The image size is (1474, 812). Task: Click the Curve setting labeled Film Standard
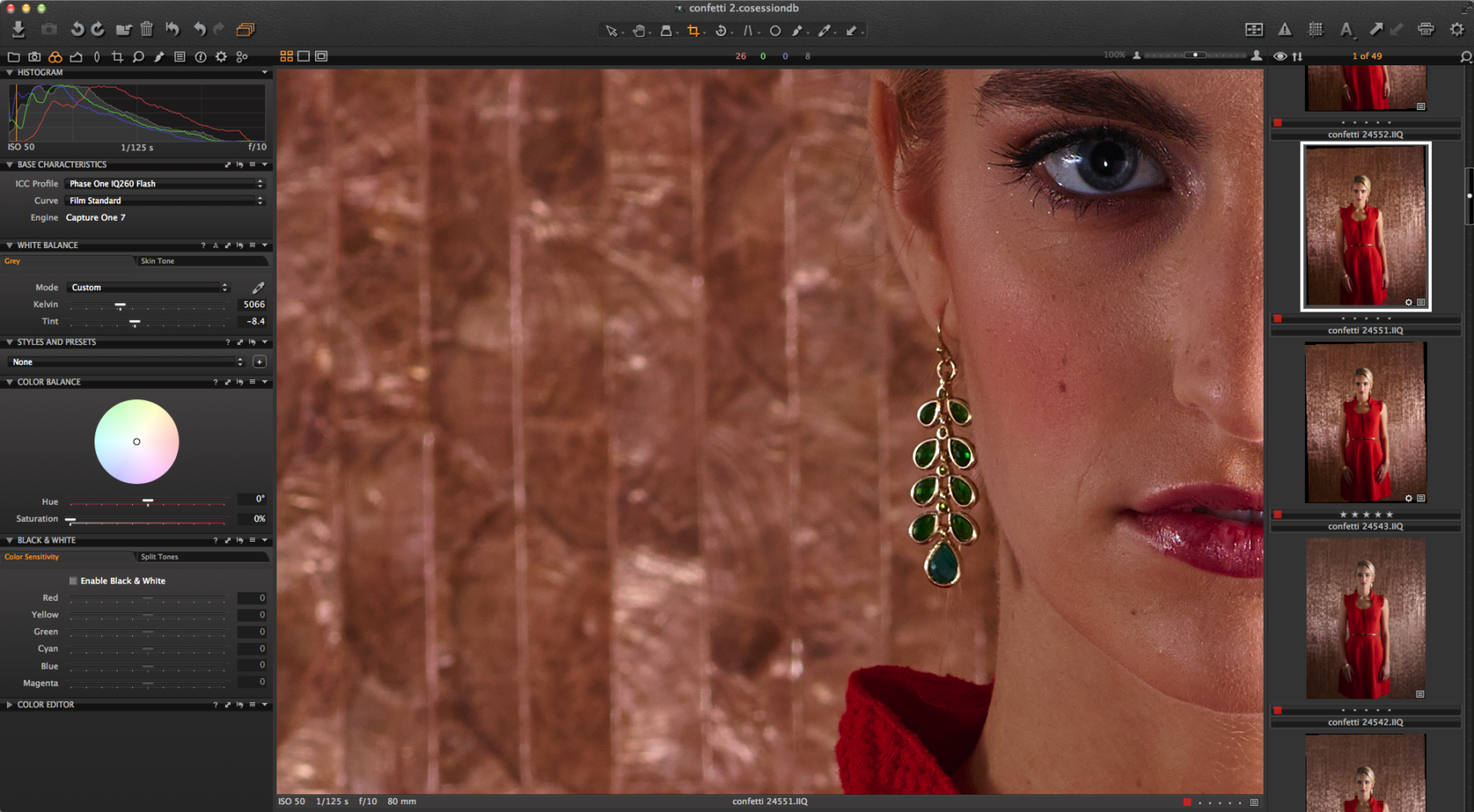click(165, 200)
